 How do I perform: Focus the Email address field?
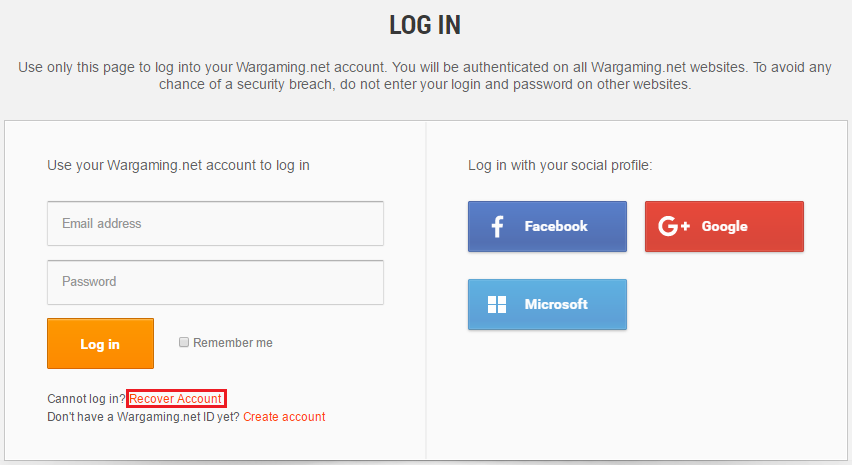(215, 223)
